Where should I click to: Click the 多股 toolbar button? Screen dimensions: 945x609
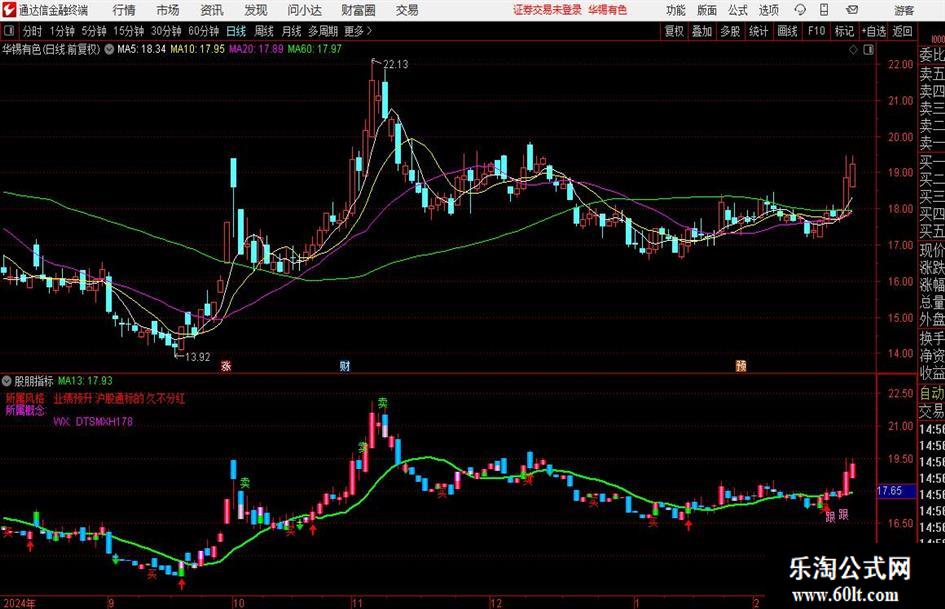pos(730,31)
